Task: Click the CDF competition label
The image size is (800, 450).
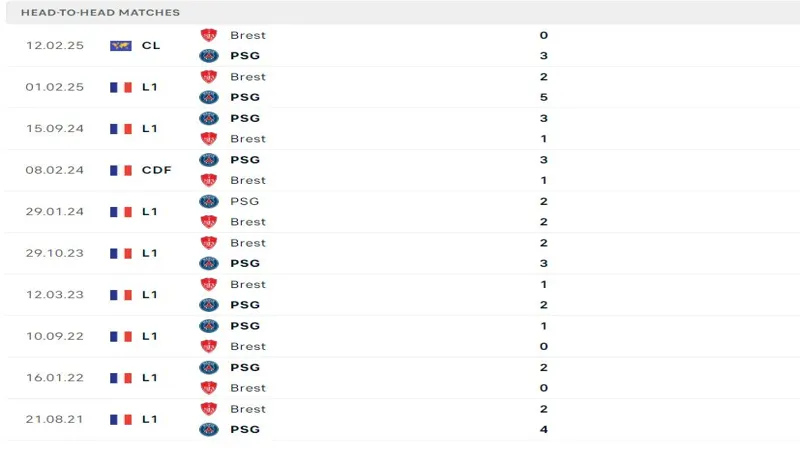Action: coord(156,170)
